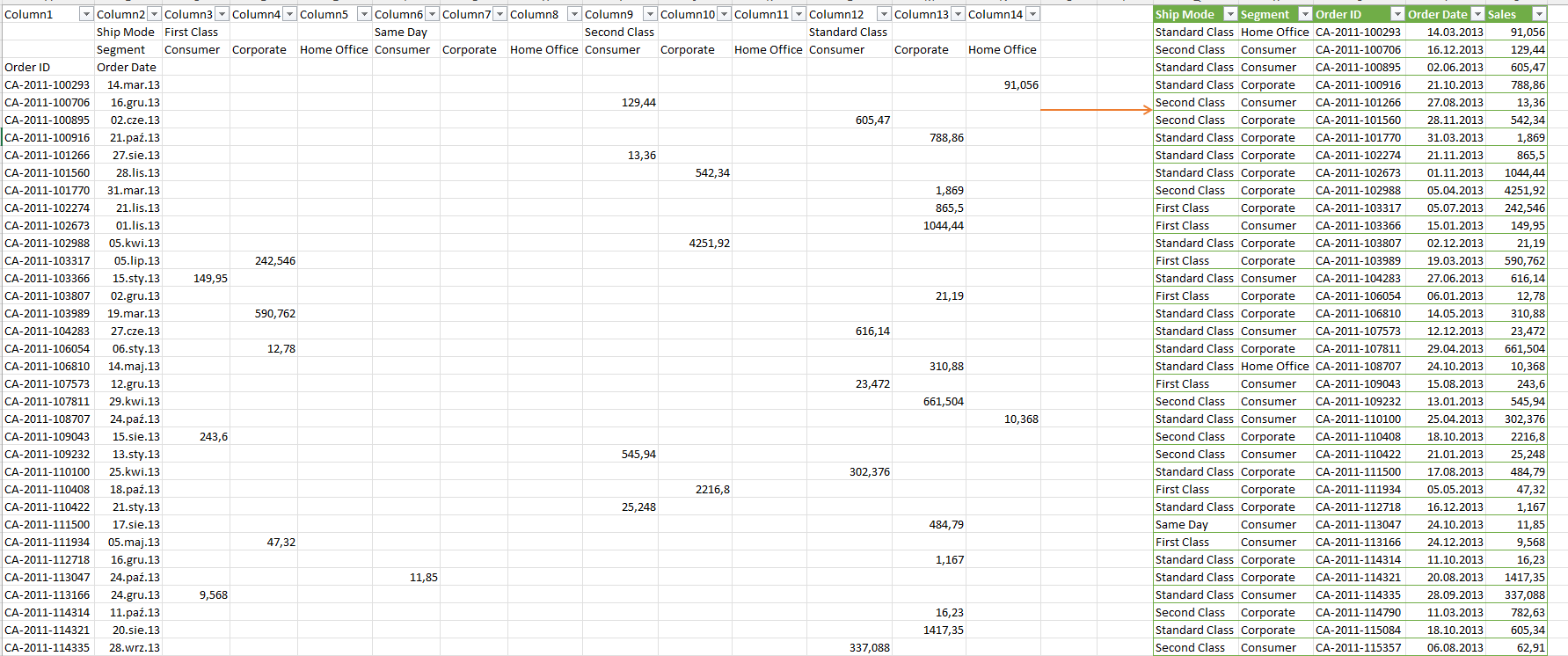Open the Column14 filter dropdown
Image resolution: width=1568 pixels, height=656 pixels.
1032,14
